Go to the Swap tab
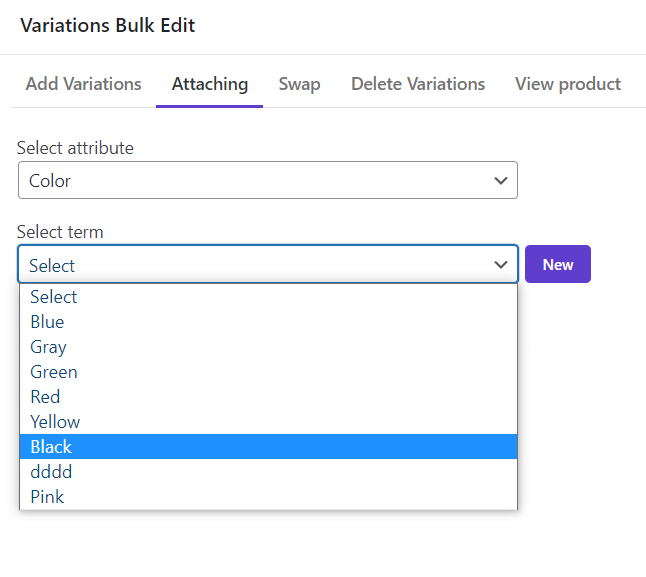The height and width of the screenshot is (577, 646). pos(300,84)
